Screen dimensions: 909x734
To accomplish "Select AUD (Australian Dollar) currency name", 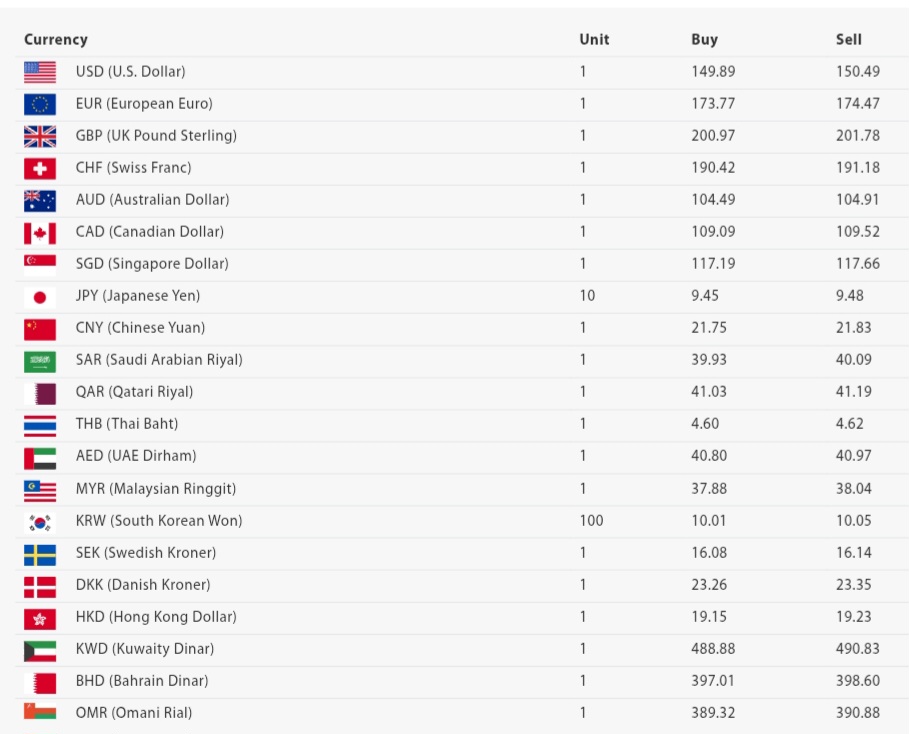I will coord(152,200).
